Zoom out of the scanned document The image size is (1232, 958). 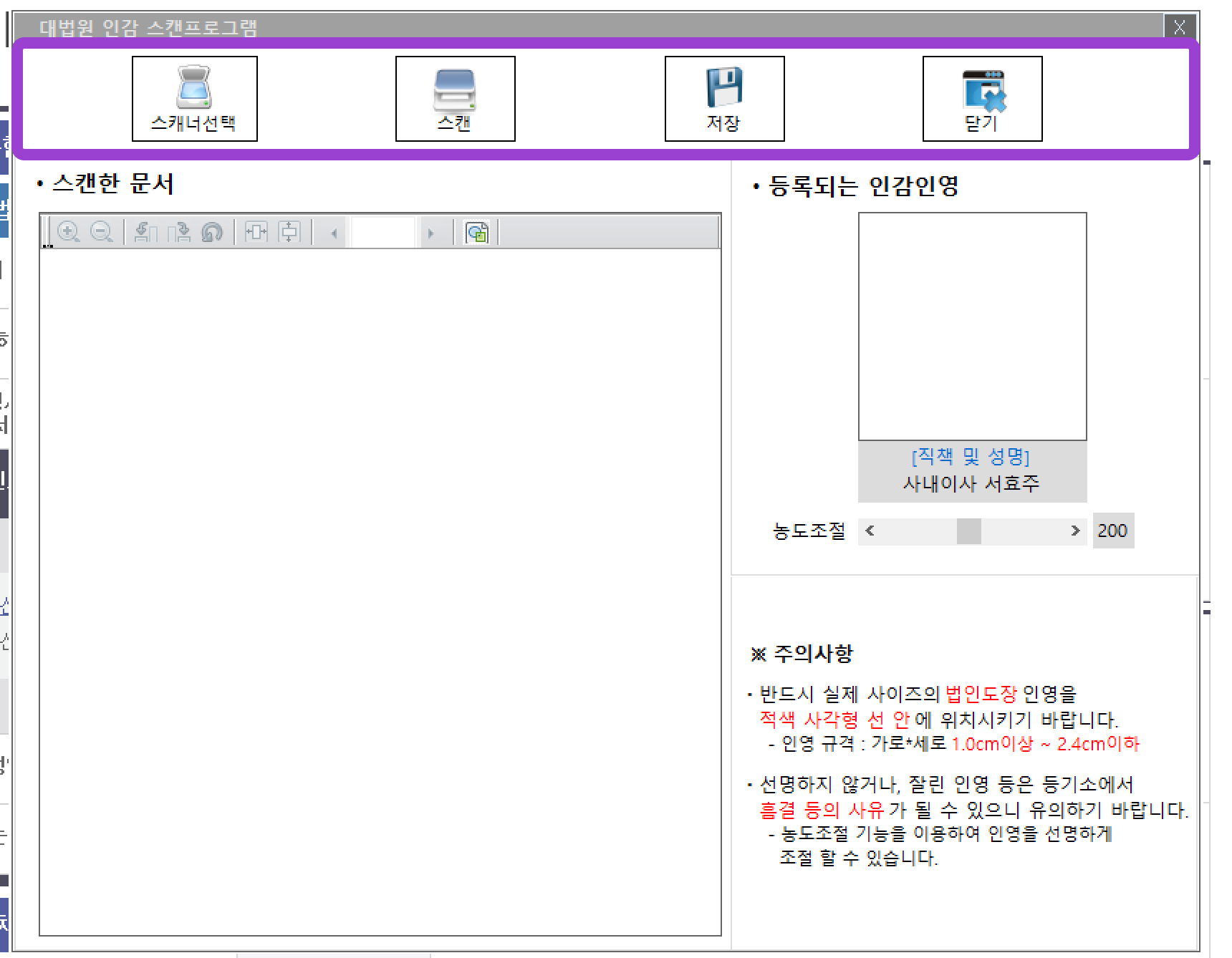pyautogui.click(x=100, y=232)
